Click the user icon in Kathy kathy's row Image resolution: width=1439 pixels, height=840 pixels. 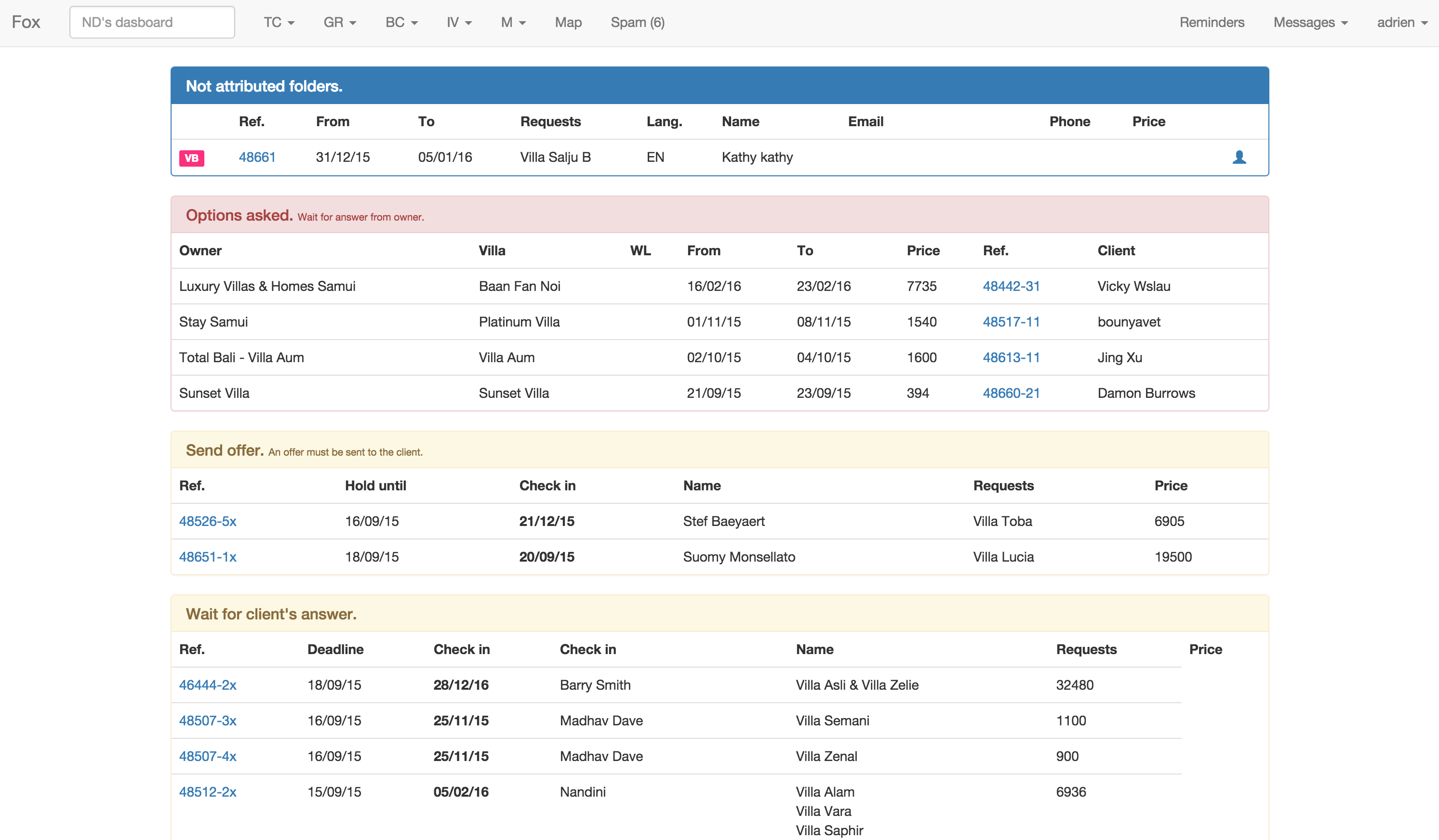tap(1239, 157)
